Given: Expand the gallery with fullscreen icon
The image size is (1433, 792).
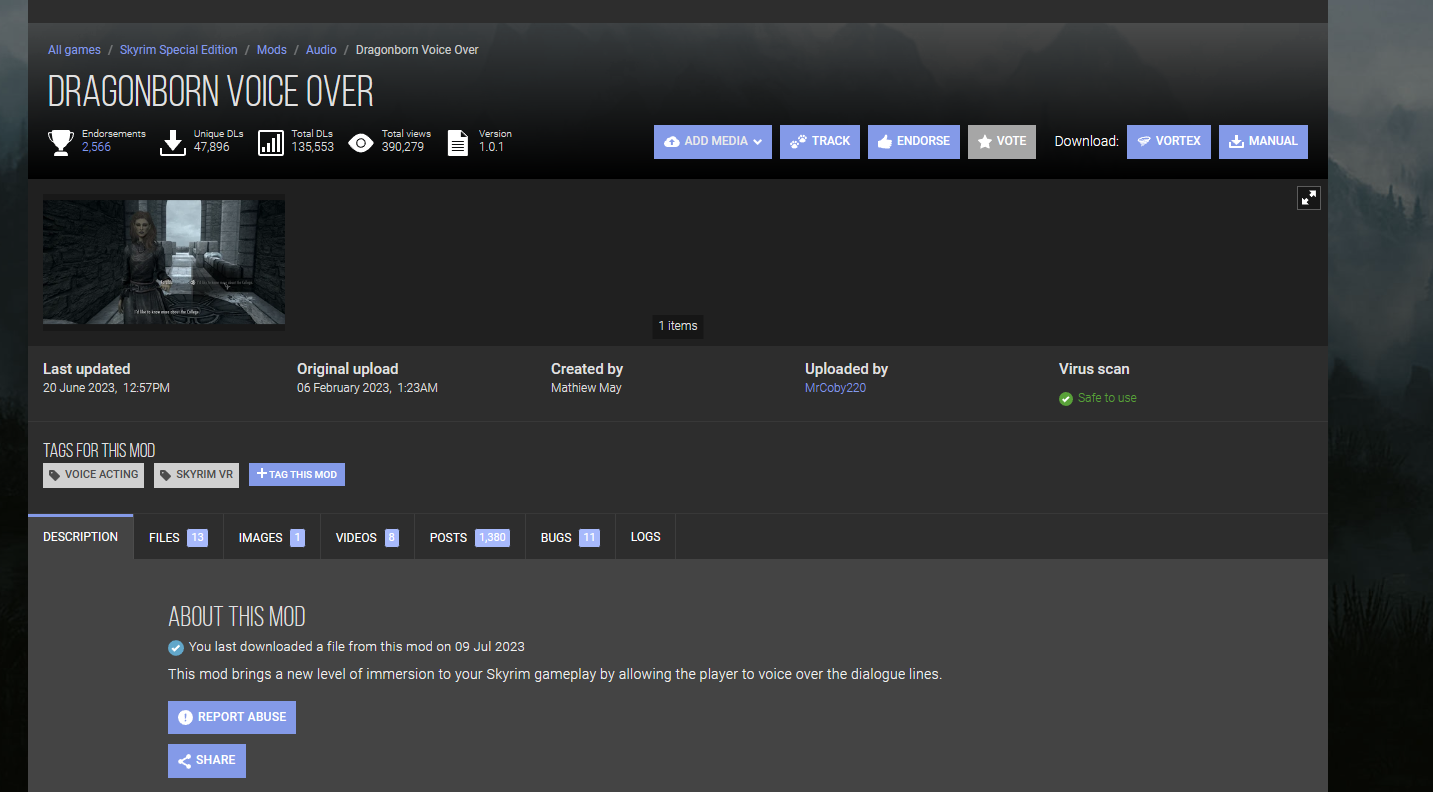Looking at the screenshot, I should (x=1308, y=198).
